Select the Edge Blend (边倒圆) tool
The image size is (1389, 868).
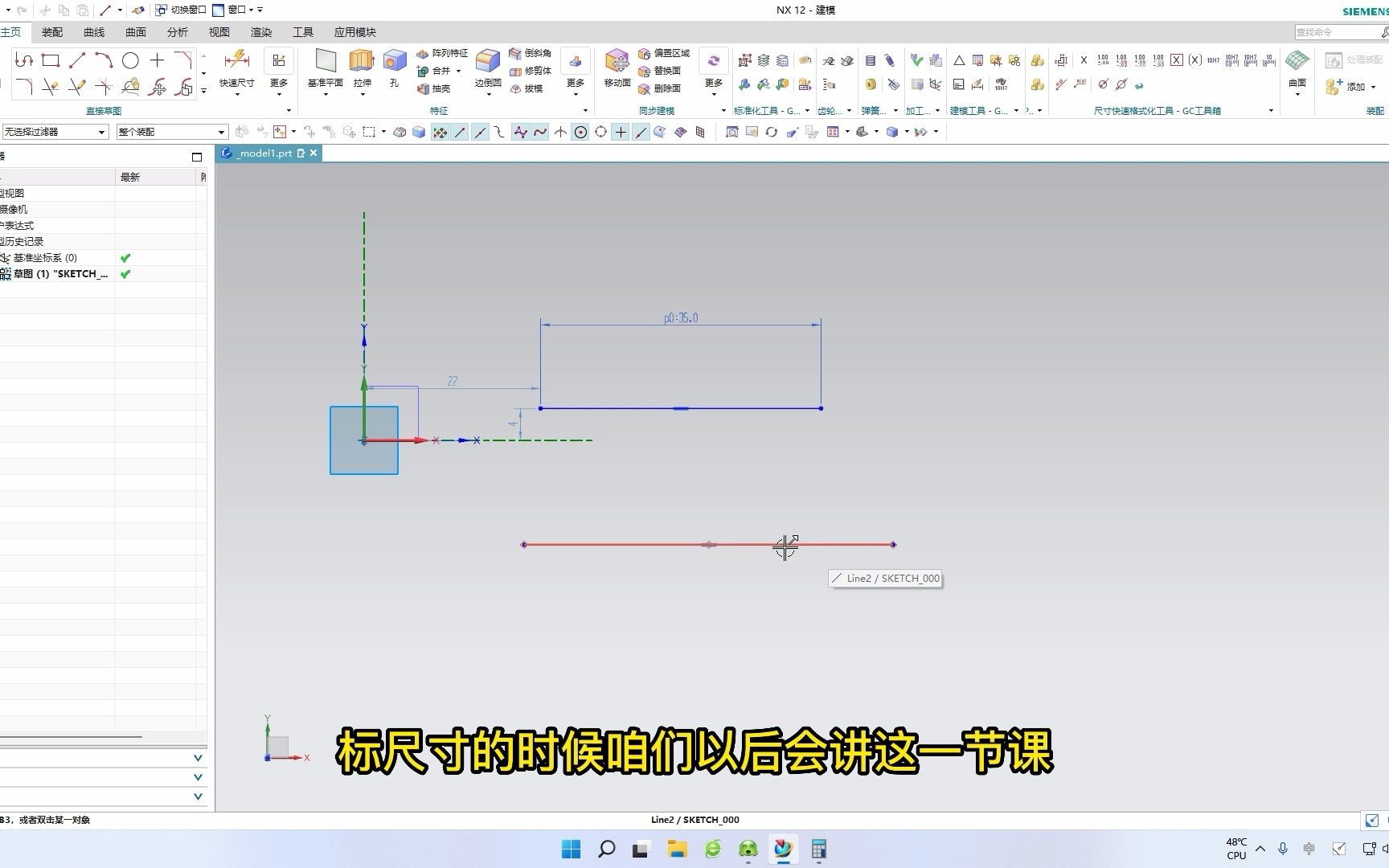coord(486,66)
